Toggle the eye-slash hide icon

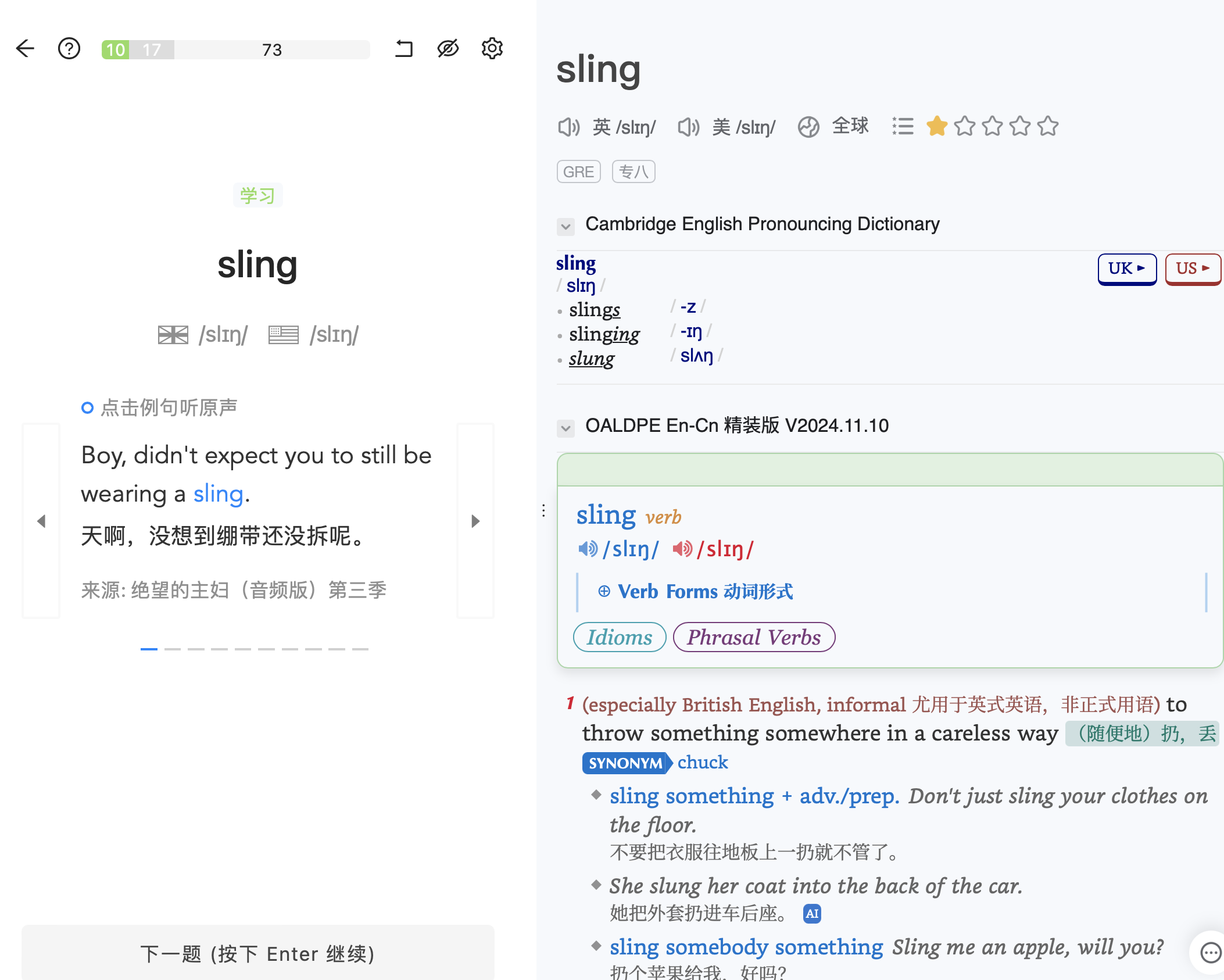click(x=448, y=49)
